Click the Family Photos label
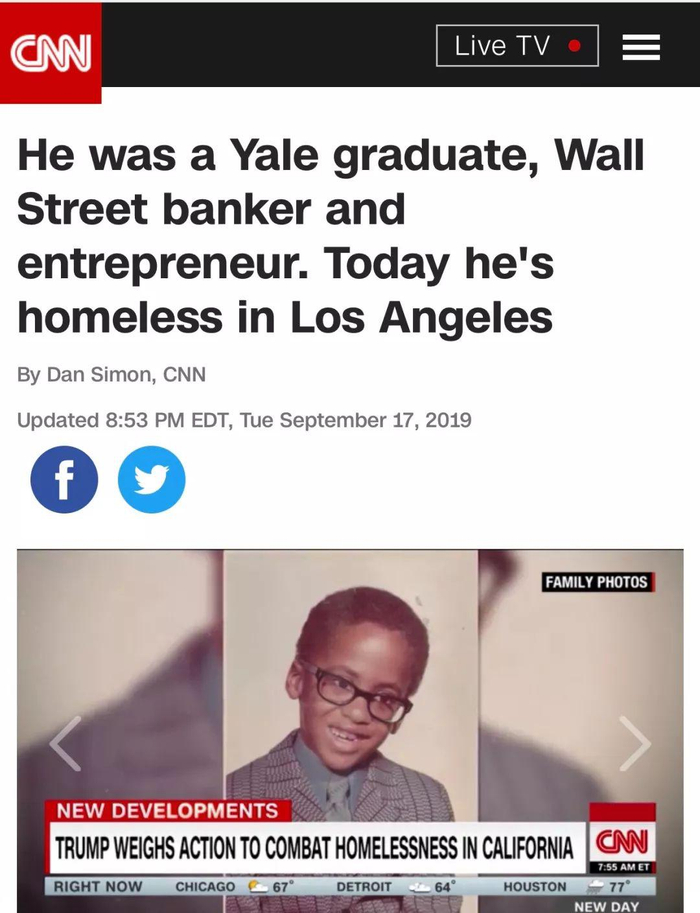 (596, 582)
